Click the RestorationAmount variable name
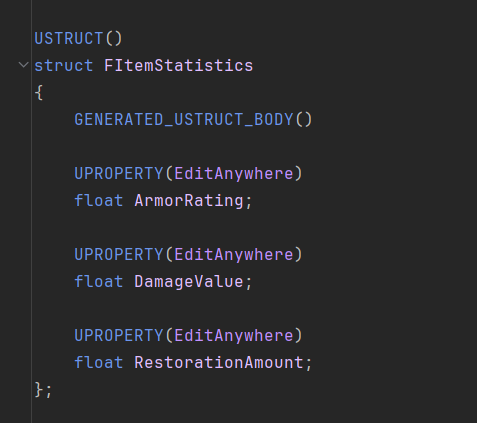Image resolution: width=477 pixels, height=423 pixels. coord(219,363)
